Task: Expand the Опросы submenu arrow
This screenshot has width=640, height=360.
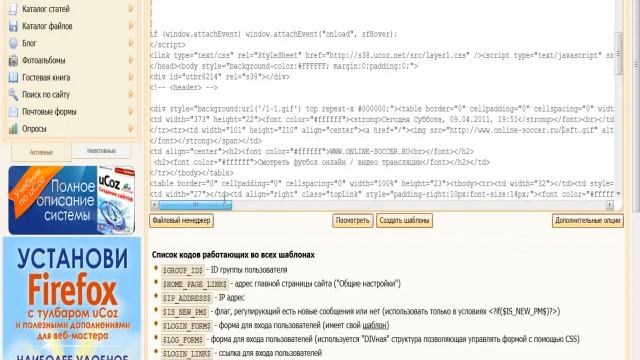Action: pyautogui.click(x=131, y=129)
